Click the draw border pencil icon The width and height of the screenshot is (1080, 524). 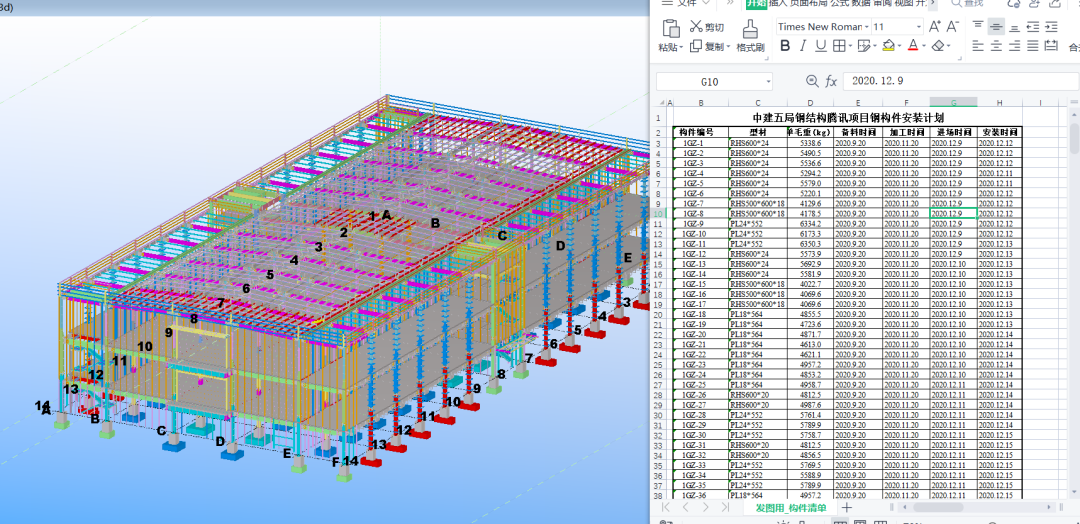[x=863, y=46]
